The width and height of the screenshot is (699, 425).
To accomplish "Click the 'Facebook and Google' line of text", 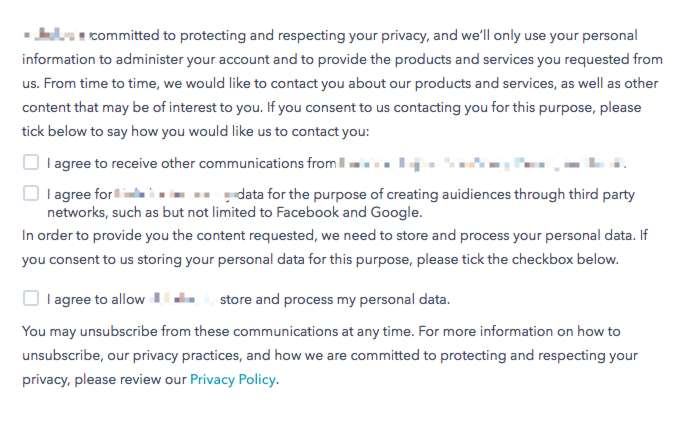I will tap(234, 212).
